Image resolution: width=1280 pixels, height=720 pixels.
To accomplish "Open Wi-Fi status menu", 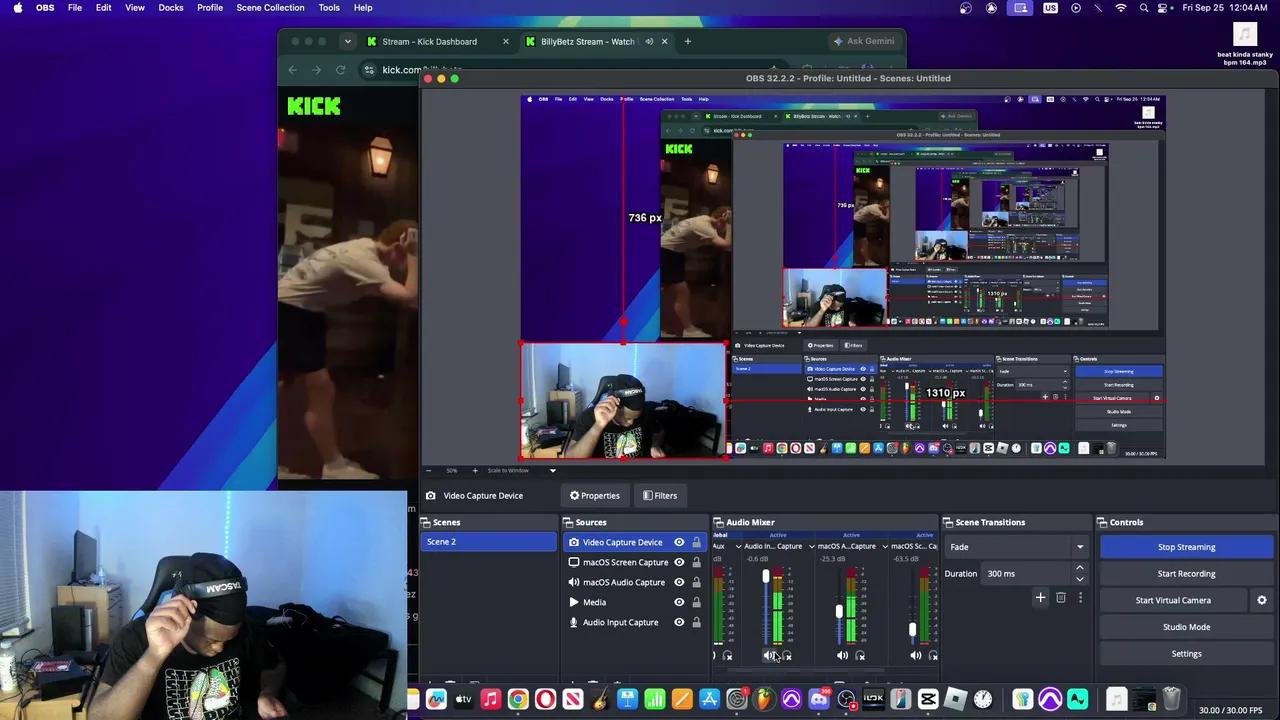I will (1121, 8).
